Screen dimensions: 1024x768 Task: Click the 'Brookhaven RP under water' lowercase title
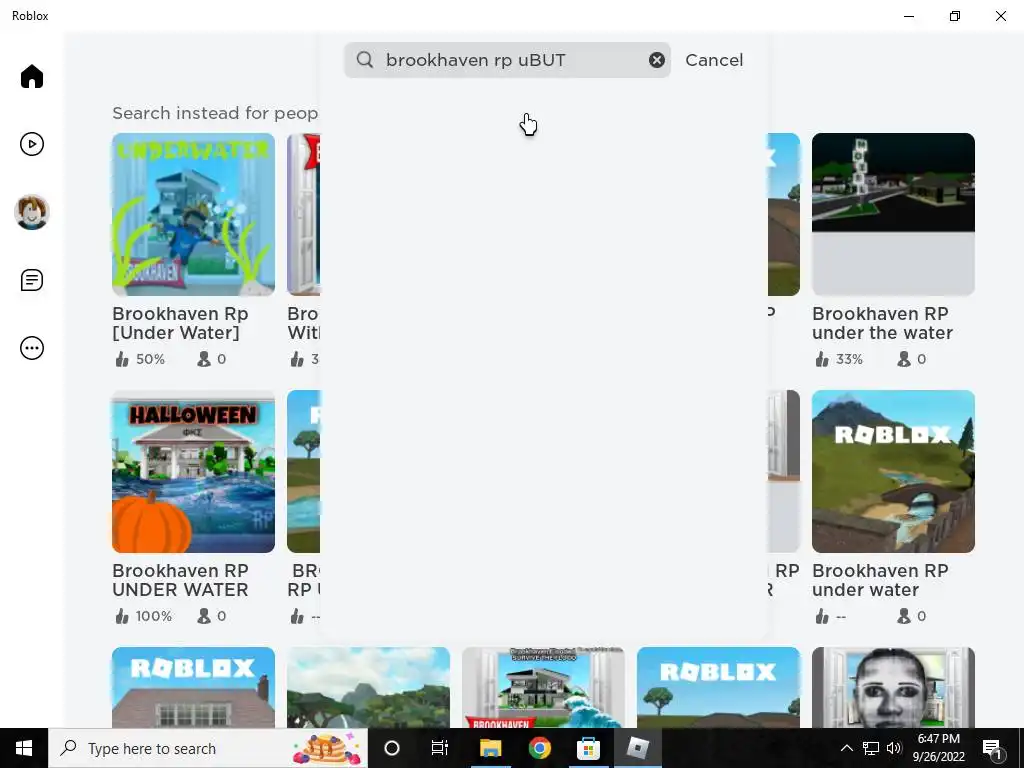[880, 580]
